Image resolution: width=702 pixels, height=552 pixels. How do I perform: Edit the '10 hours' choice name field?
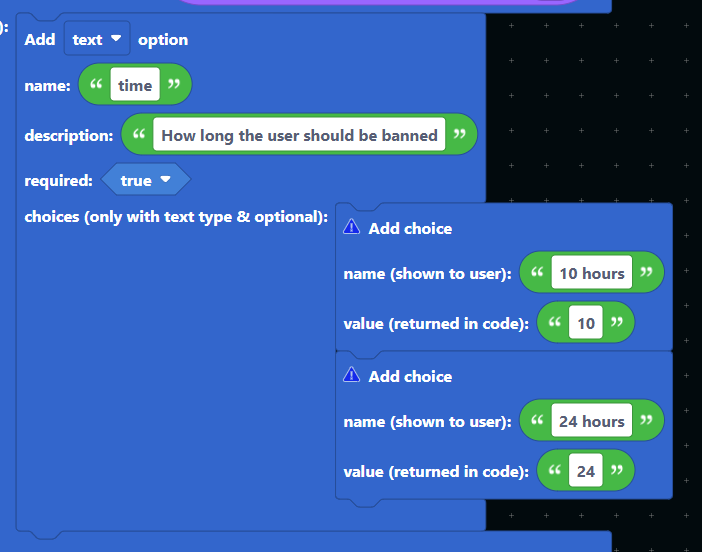pyautogui.click(x=591, y=273)
